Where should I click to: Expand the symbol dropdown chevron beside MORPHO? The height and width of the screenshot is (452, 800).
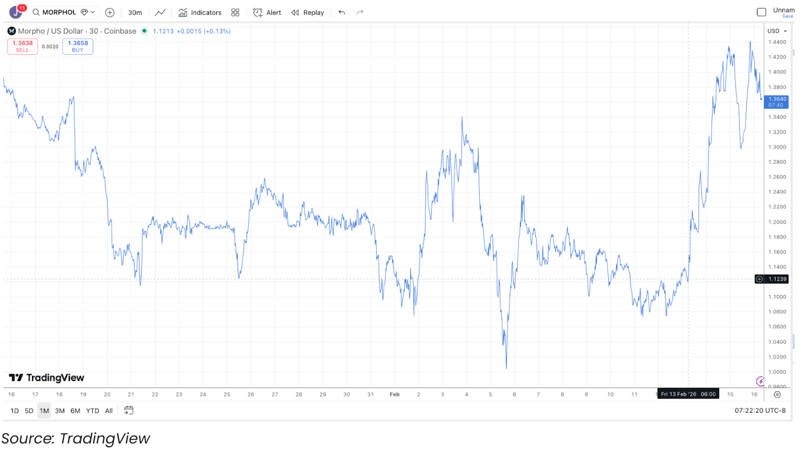(x=93, y=12)
